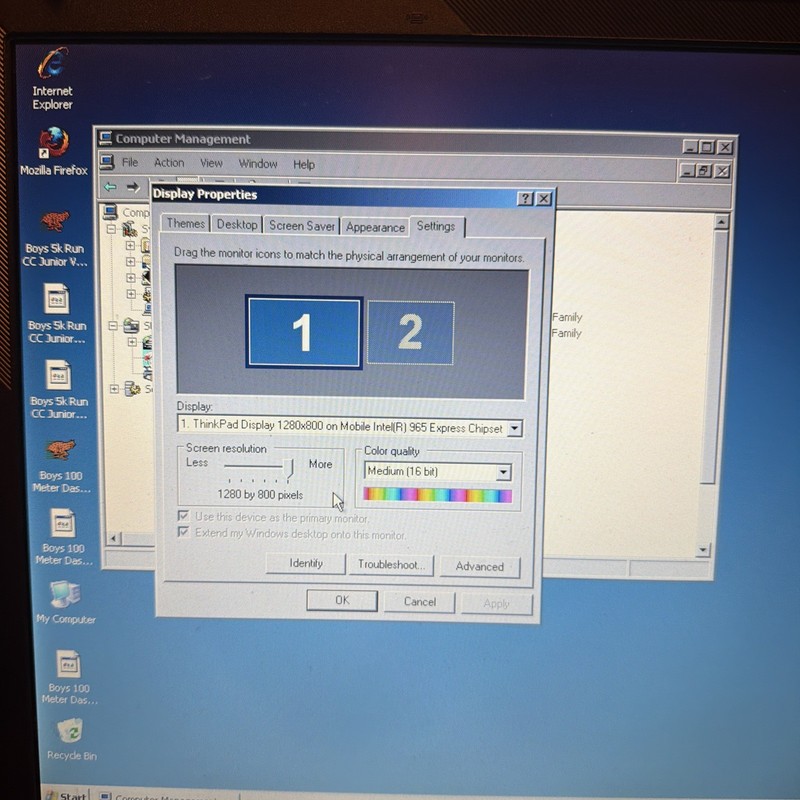Toggle 'Use this device as the primary monitor'
Screen dimensions: 800x800
(183, 516)
